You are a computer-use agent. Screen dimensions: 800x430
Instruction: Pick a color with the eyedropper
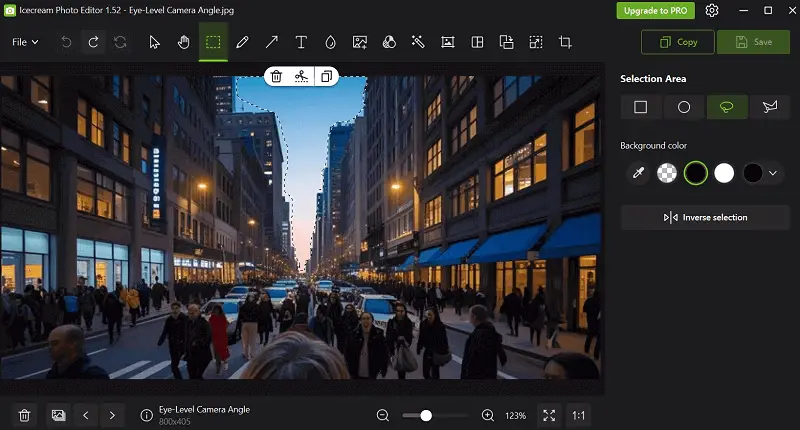point(638,173)
